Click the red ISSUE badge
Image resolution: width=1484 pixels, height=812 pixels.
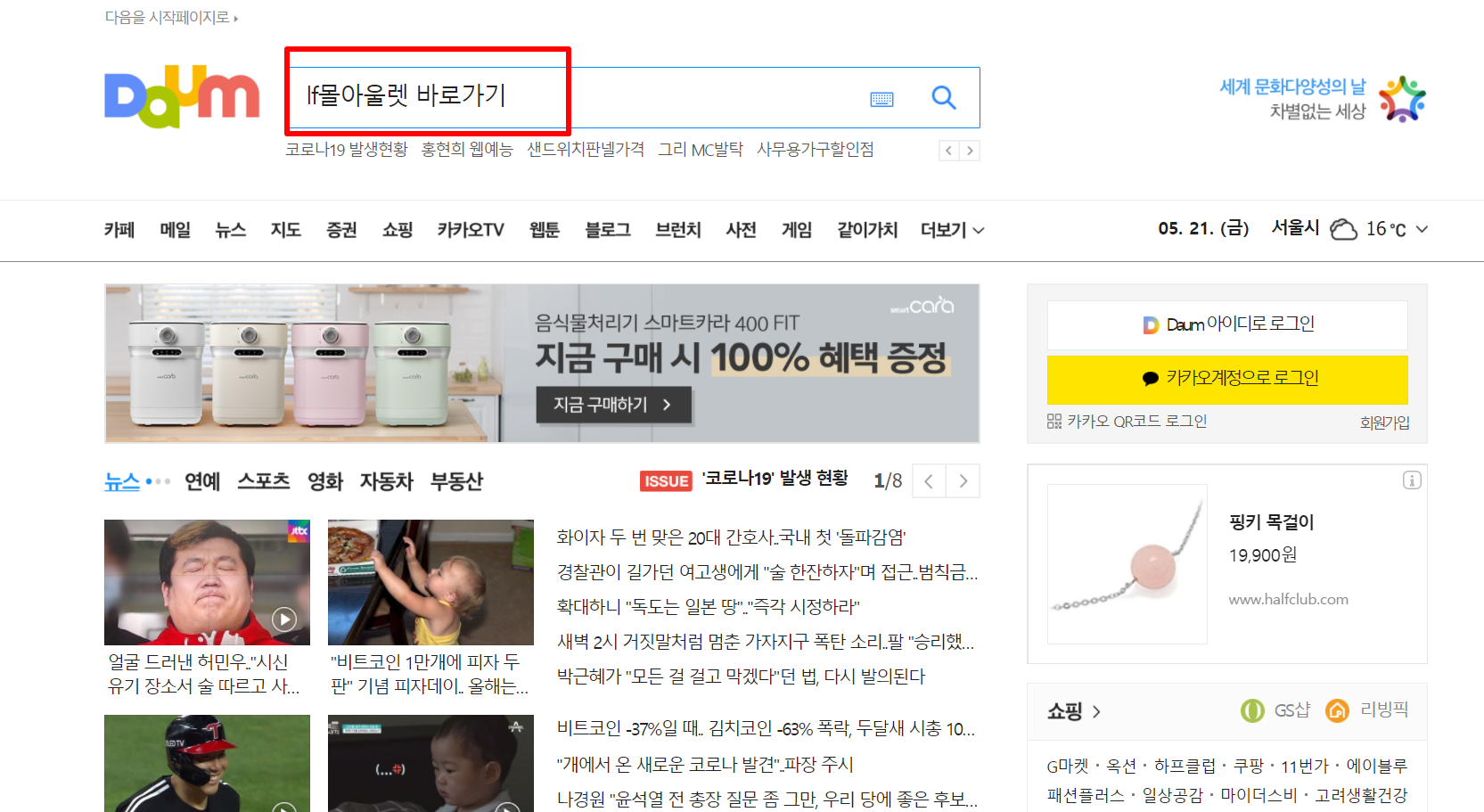pyautogui.click(x=666, y=480)
